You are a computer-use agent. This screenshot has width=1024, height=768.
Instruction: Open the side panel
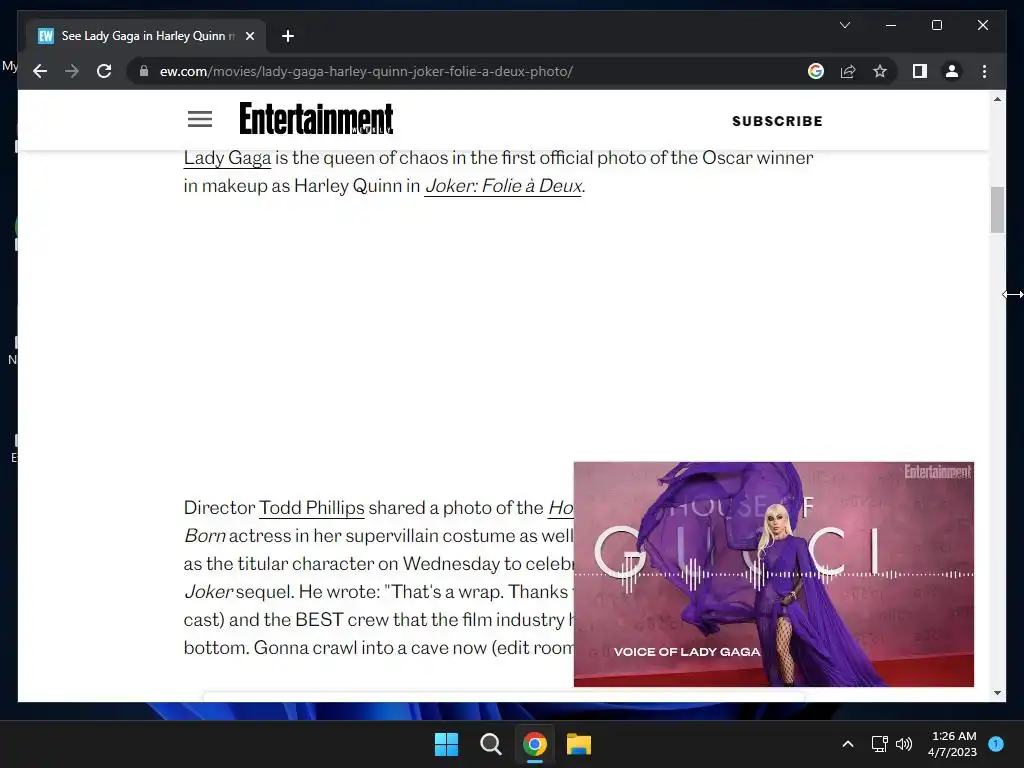click(x=920, y=71)
